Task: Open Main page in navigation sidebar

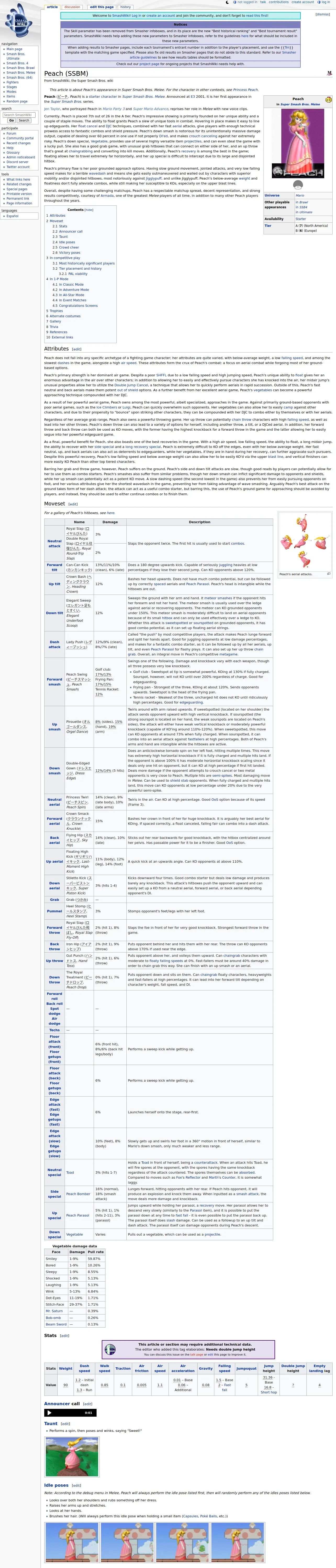Action: [x=14, y=49]
